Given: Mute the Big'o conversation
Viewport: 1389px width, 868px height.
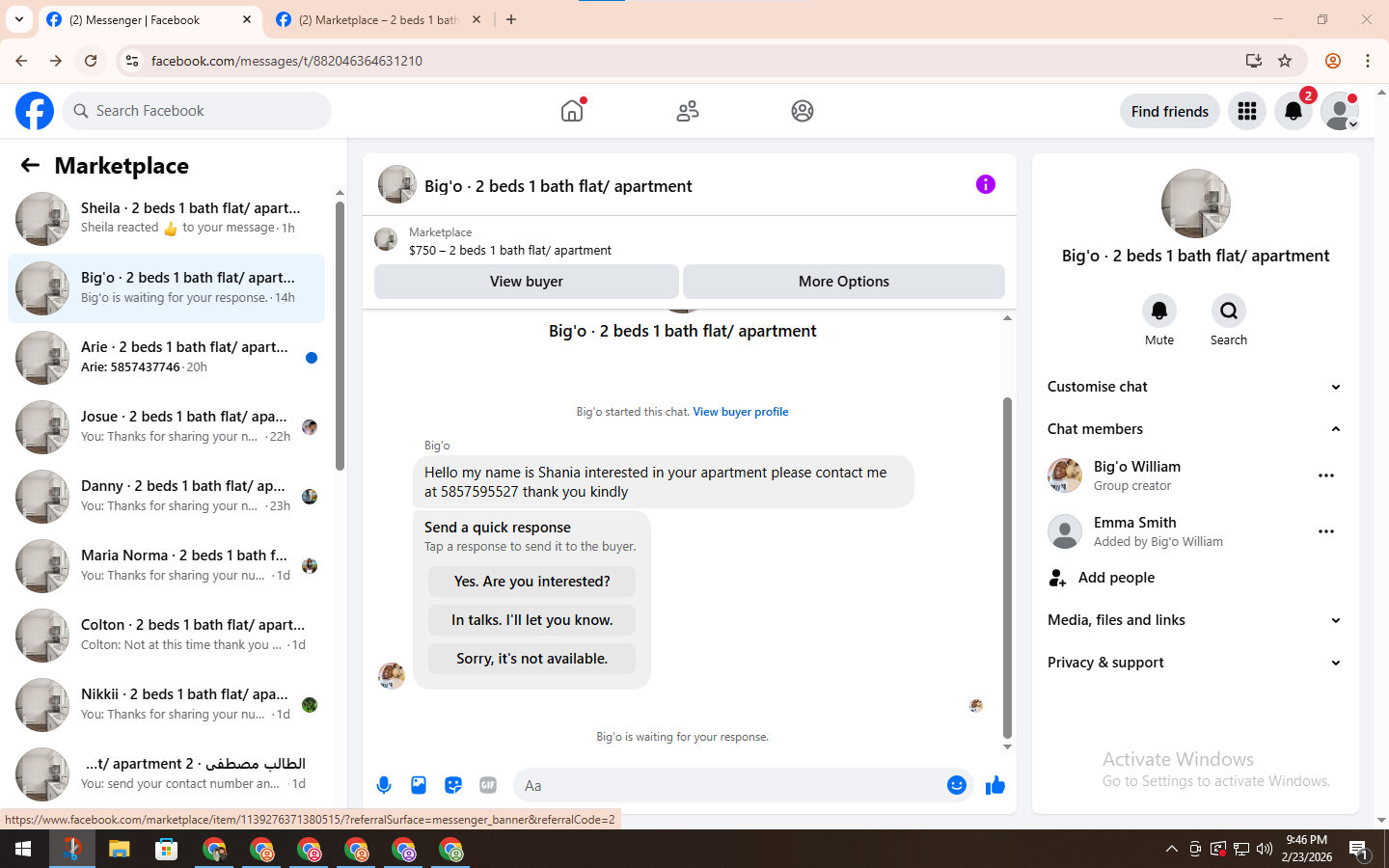Looking at the screenshot, I should tap(1159, 311).
